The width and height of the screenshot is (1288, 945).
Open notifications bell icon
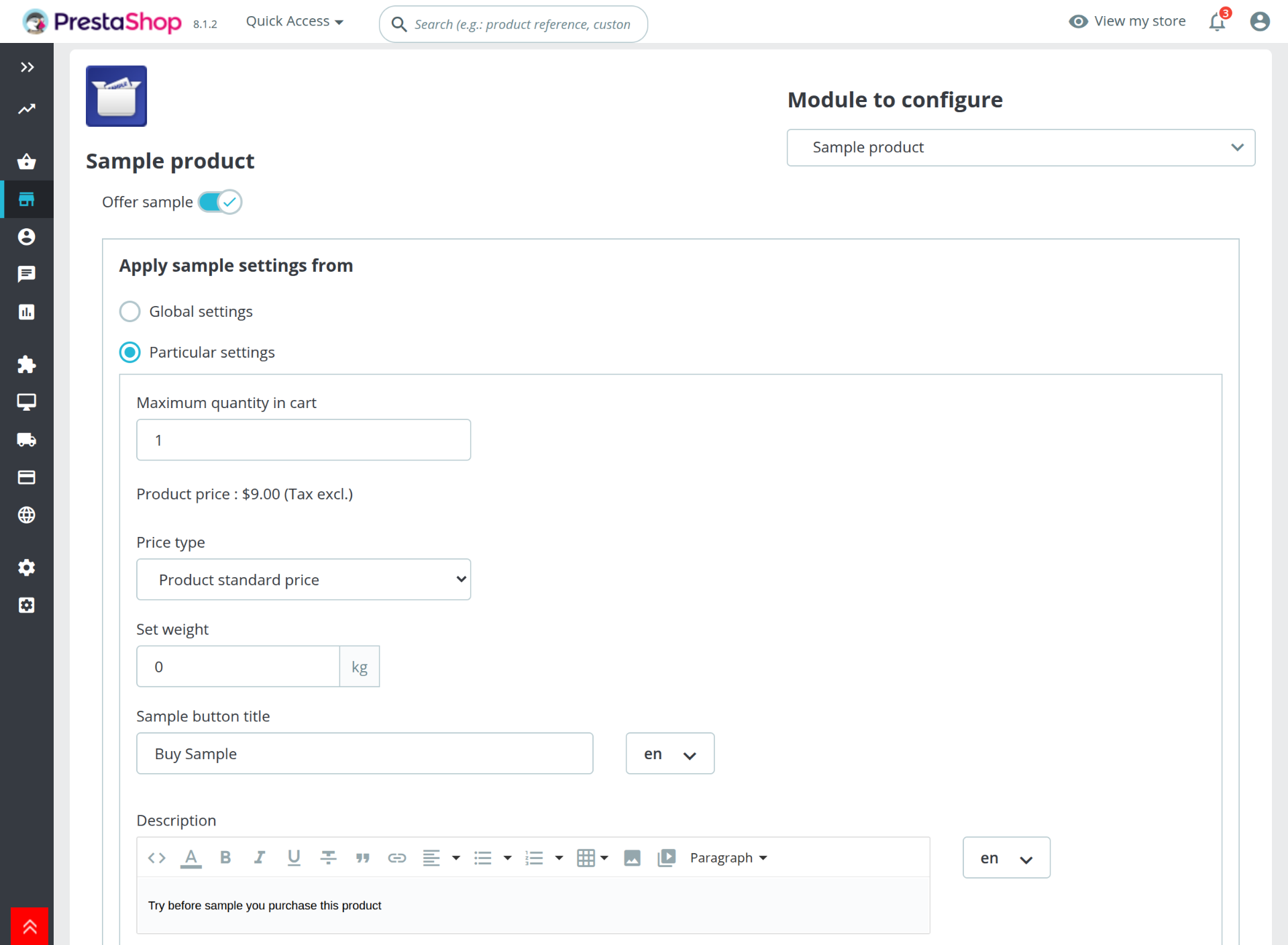point(1217,21)
